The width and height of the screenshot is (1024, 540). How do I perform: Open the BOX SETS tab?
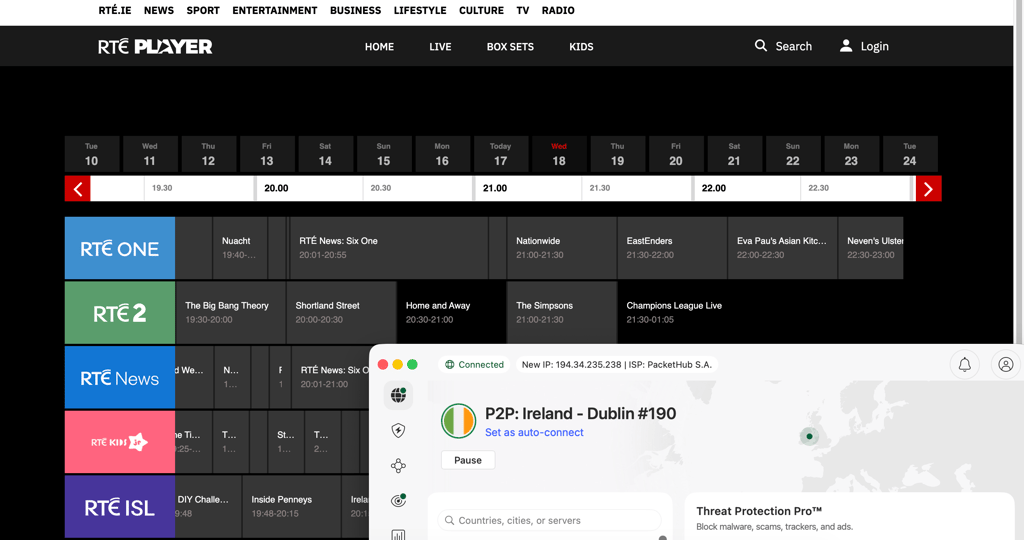510,47
